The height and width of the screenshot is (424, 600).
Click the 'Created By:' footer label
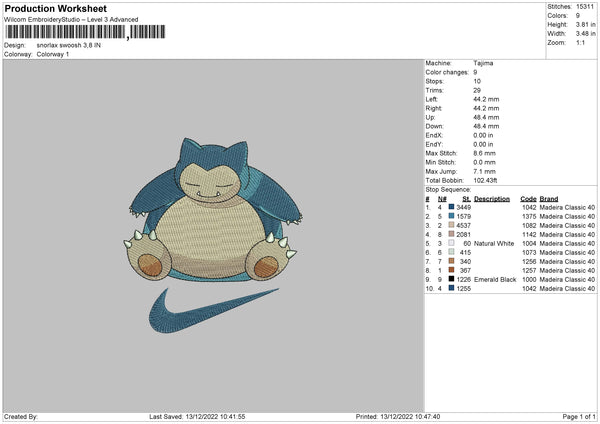pos(21,416)
